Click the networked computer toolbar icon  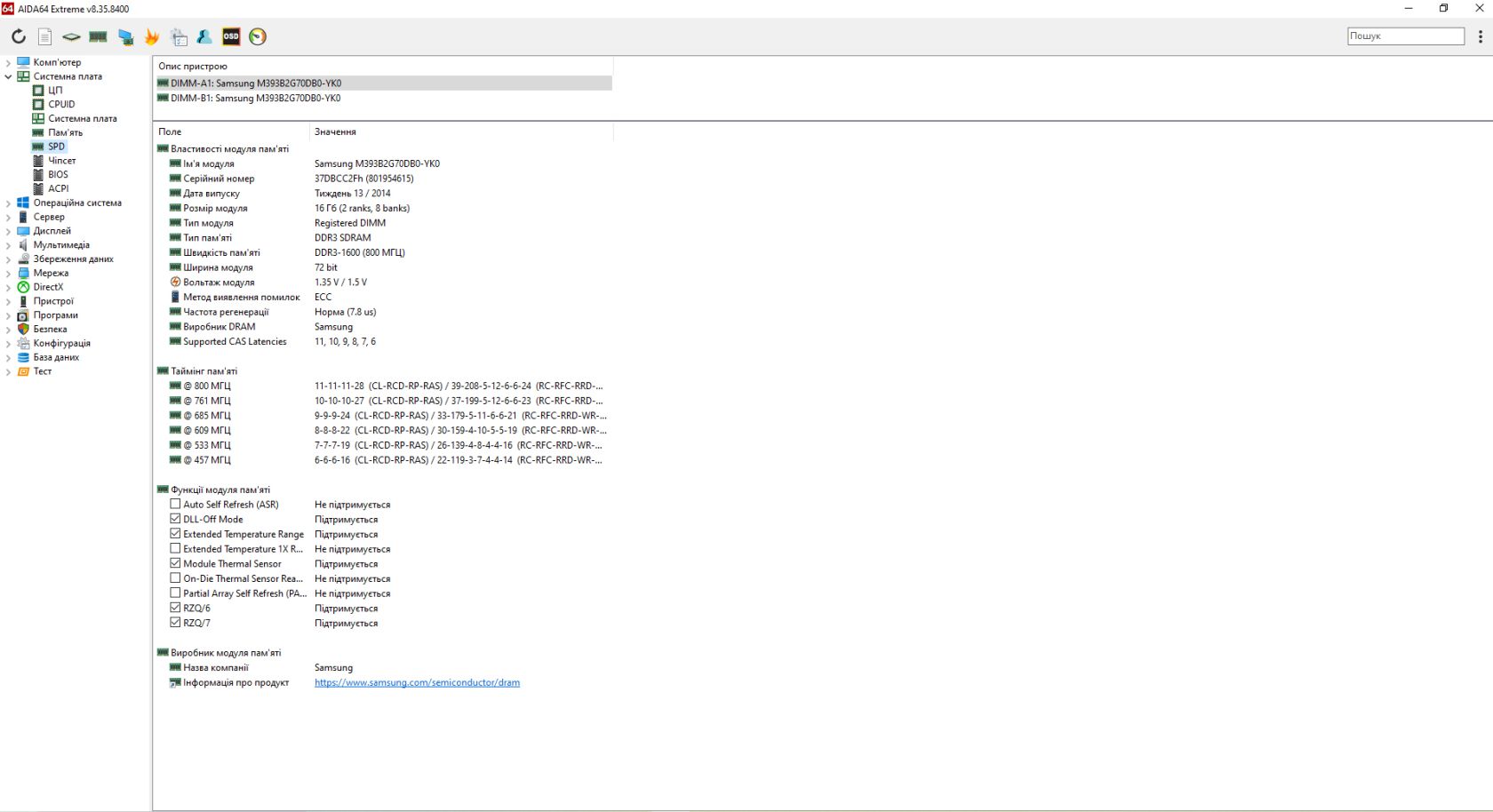pos(125,36)
